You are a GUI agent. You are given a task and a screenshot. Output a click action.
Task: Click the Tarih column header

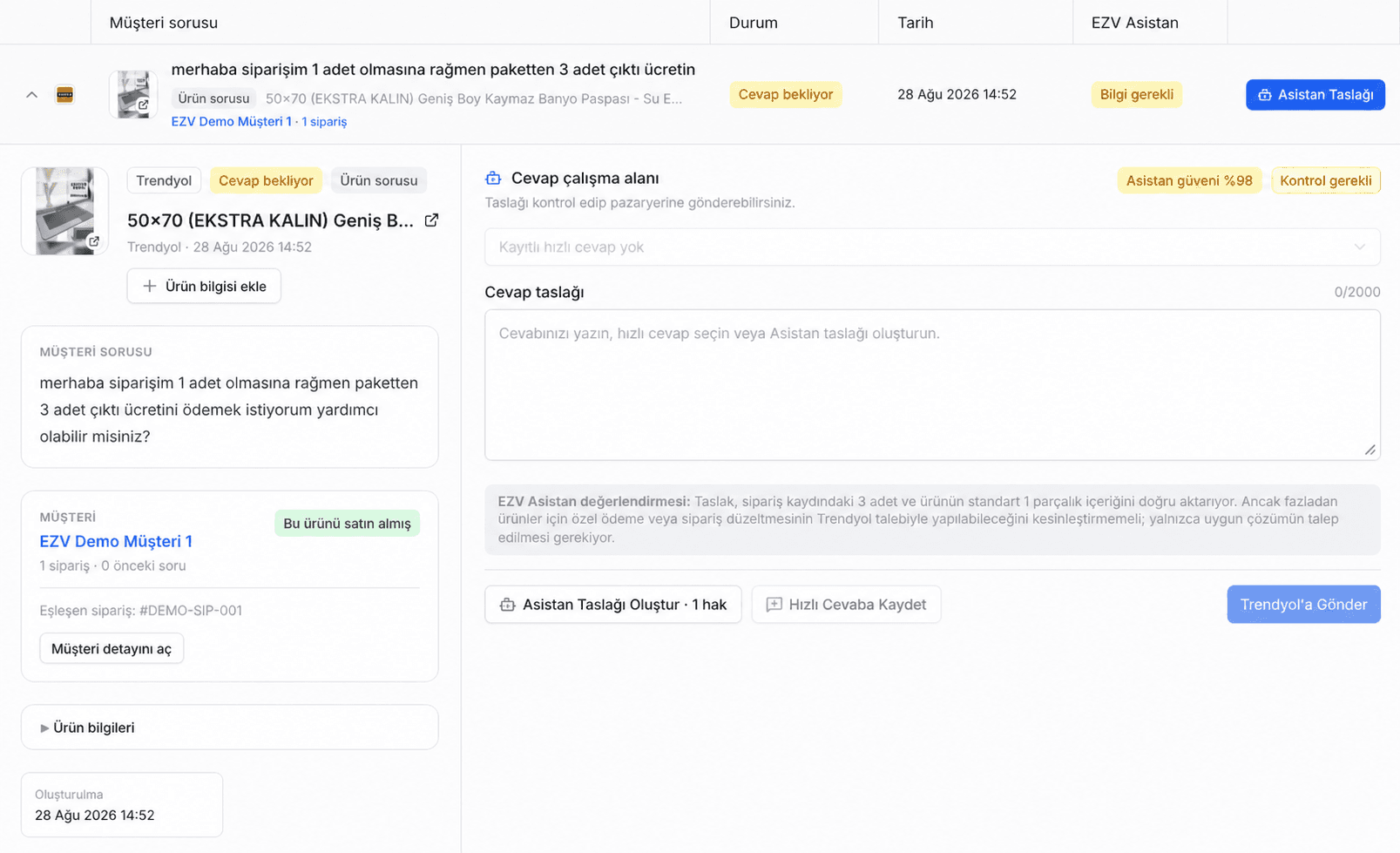915,23
